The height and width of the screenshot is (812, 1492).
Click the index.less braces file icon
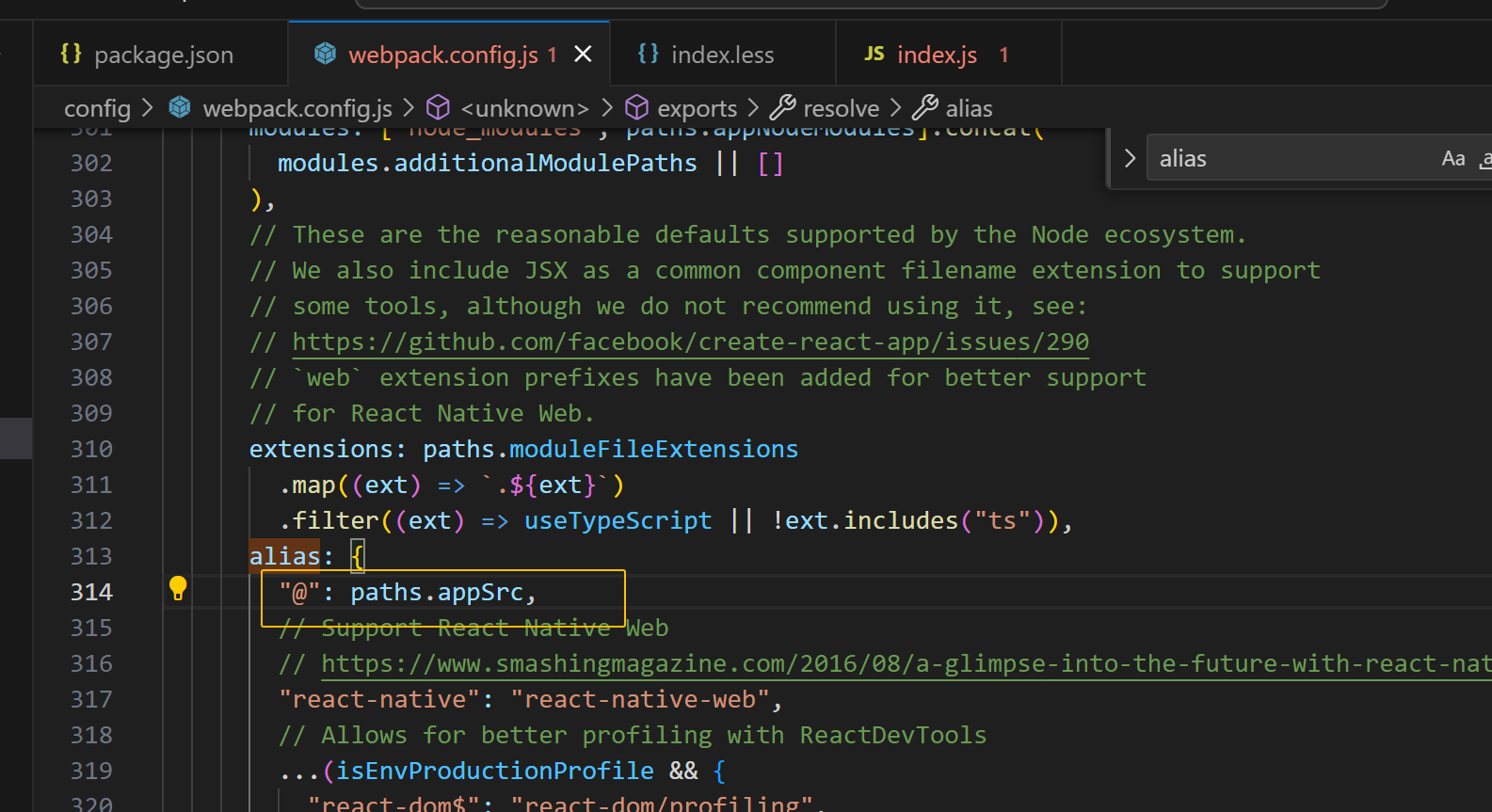[648, 54]
